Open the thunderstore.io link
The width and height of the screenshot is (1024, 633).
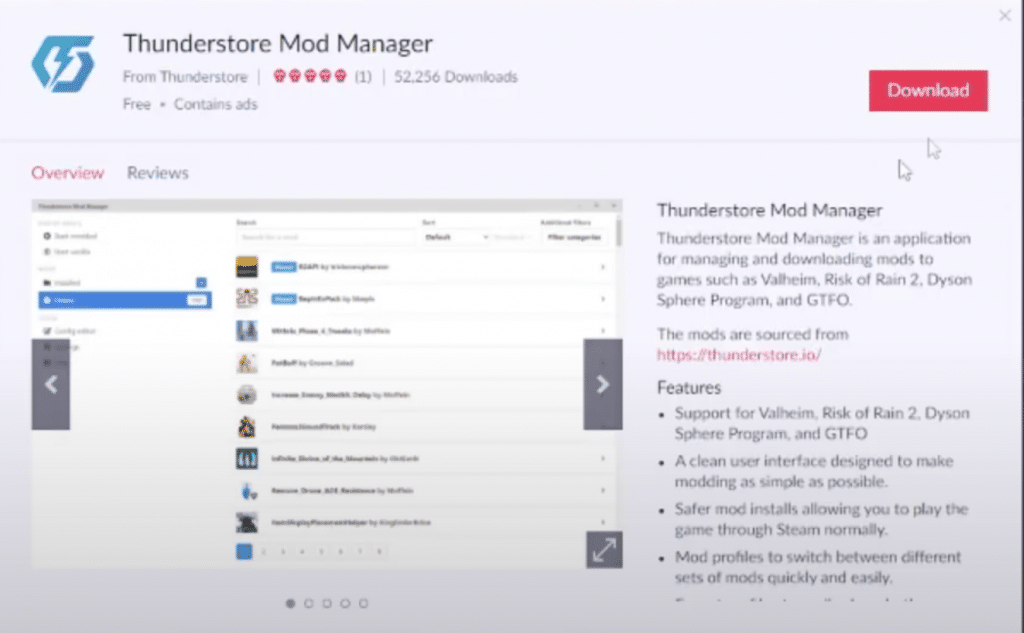click(738, 354)
